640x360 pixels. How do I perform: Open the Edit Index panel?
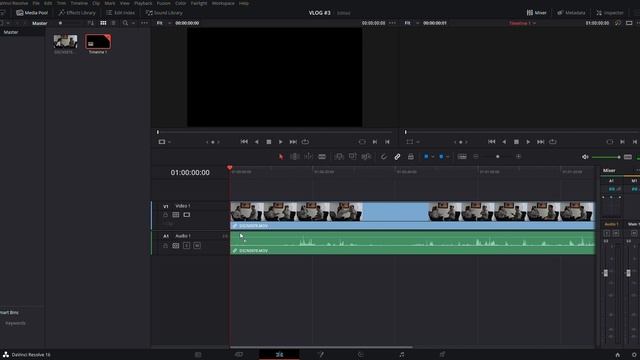[120, 13]
